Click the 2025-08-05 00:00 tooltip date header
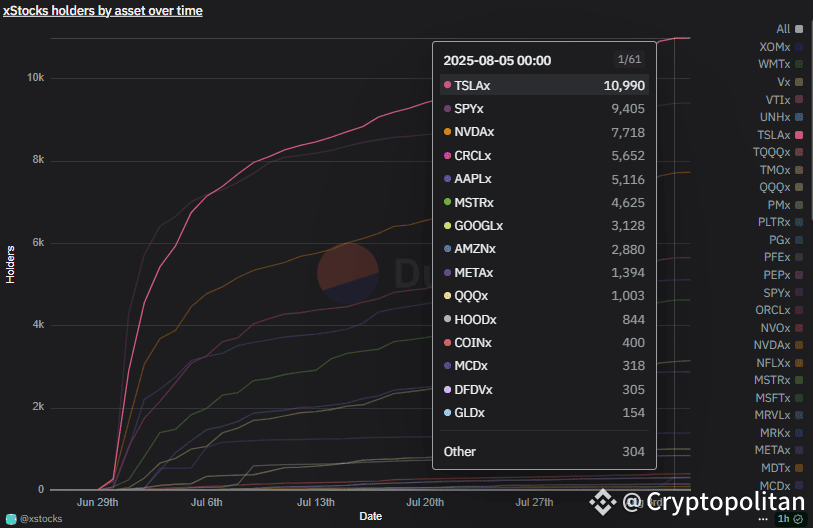813x528 pixels. point(497,61)
